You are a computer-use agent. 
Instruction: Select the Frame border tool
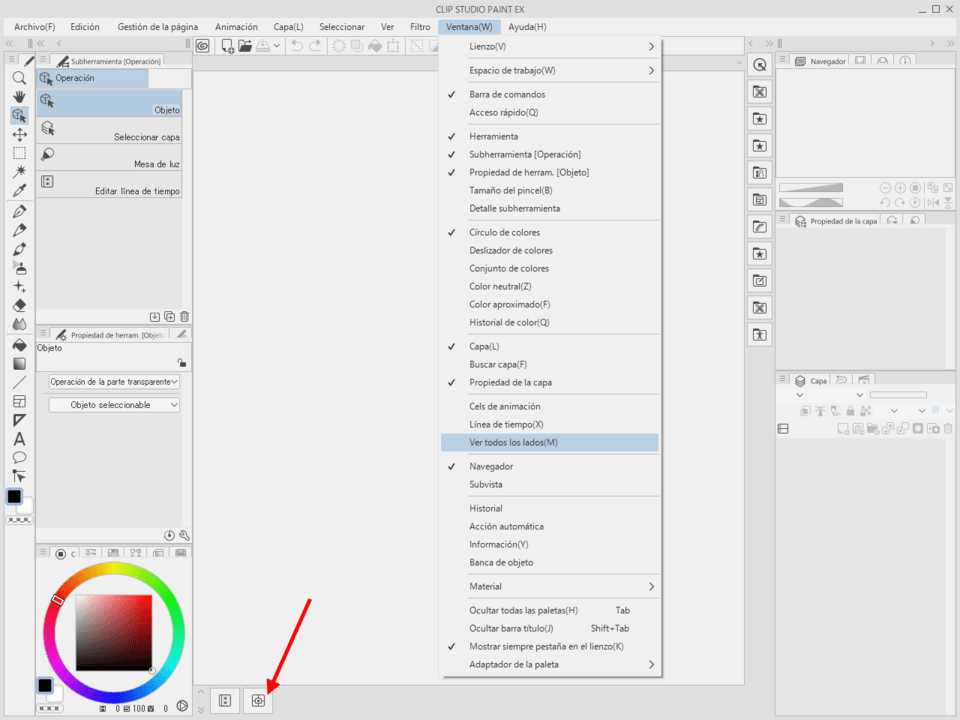pyautogui.click(x=19, y=402)
